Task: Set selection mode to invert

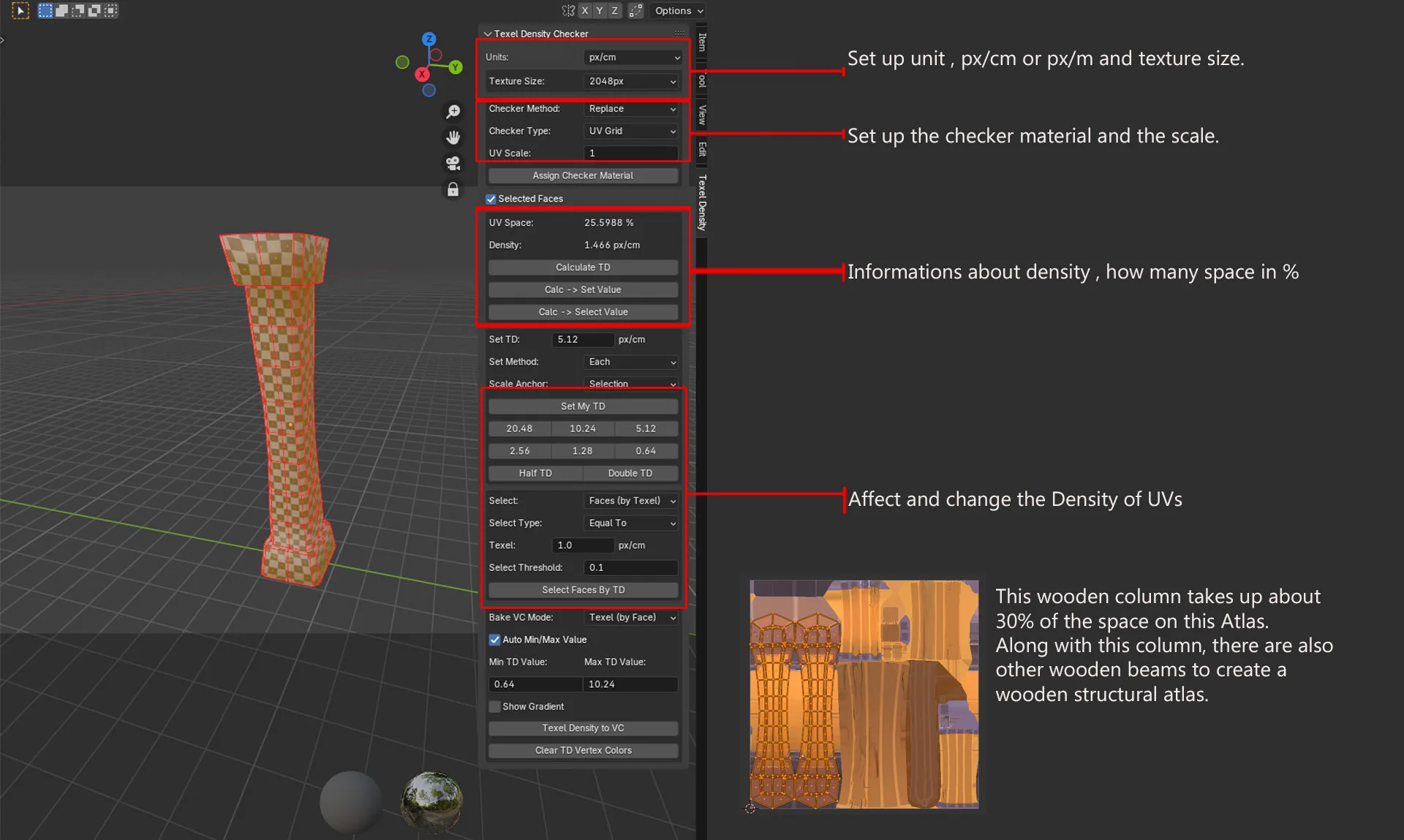Action: coord(94,10)
